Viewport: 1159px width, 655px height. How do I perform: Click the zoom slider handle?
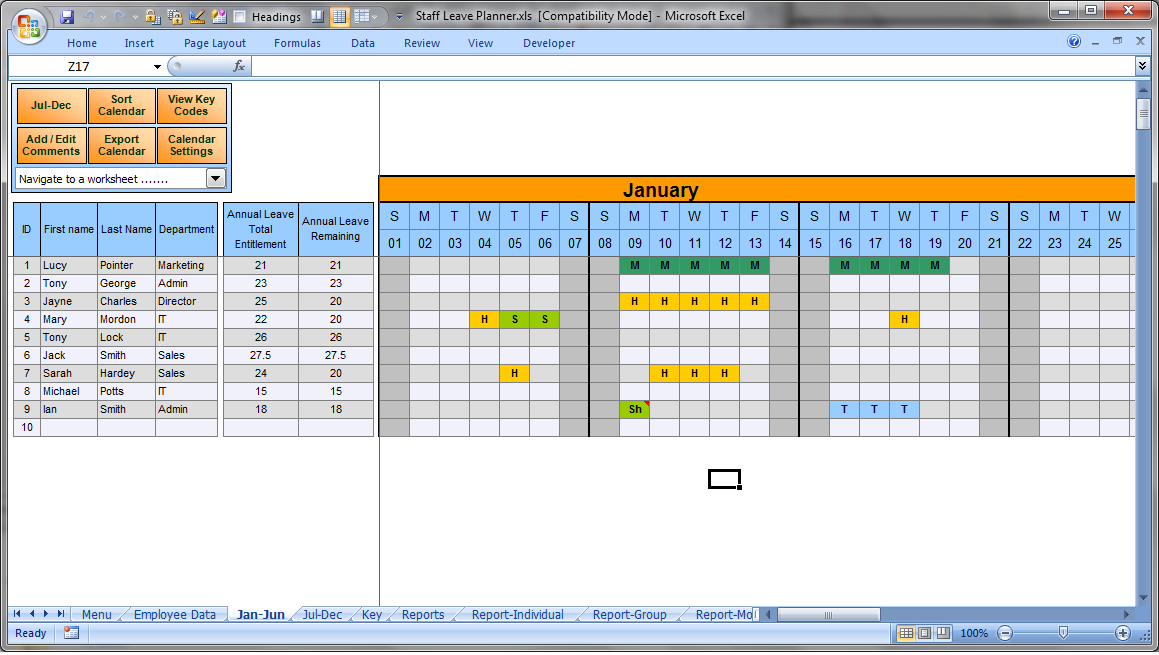click(1063, 633)
